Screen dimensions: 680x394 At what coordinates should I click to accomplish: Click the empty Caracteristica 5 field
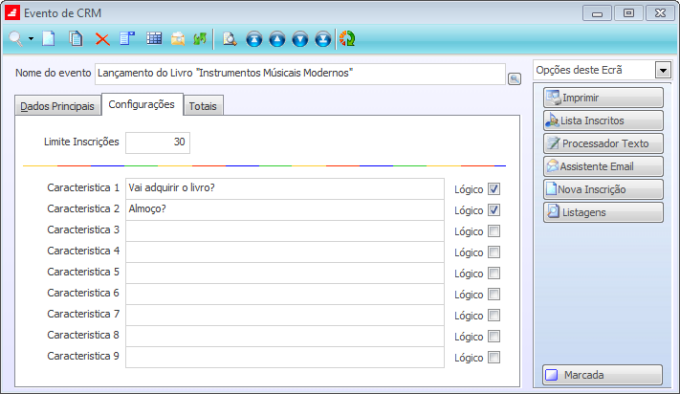point(285,273)
